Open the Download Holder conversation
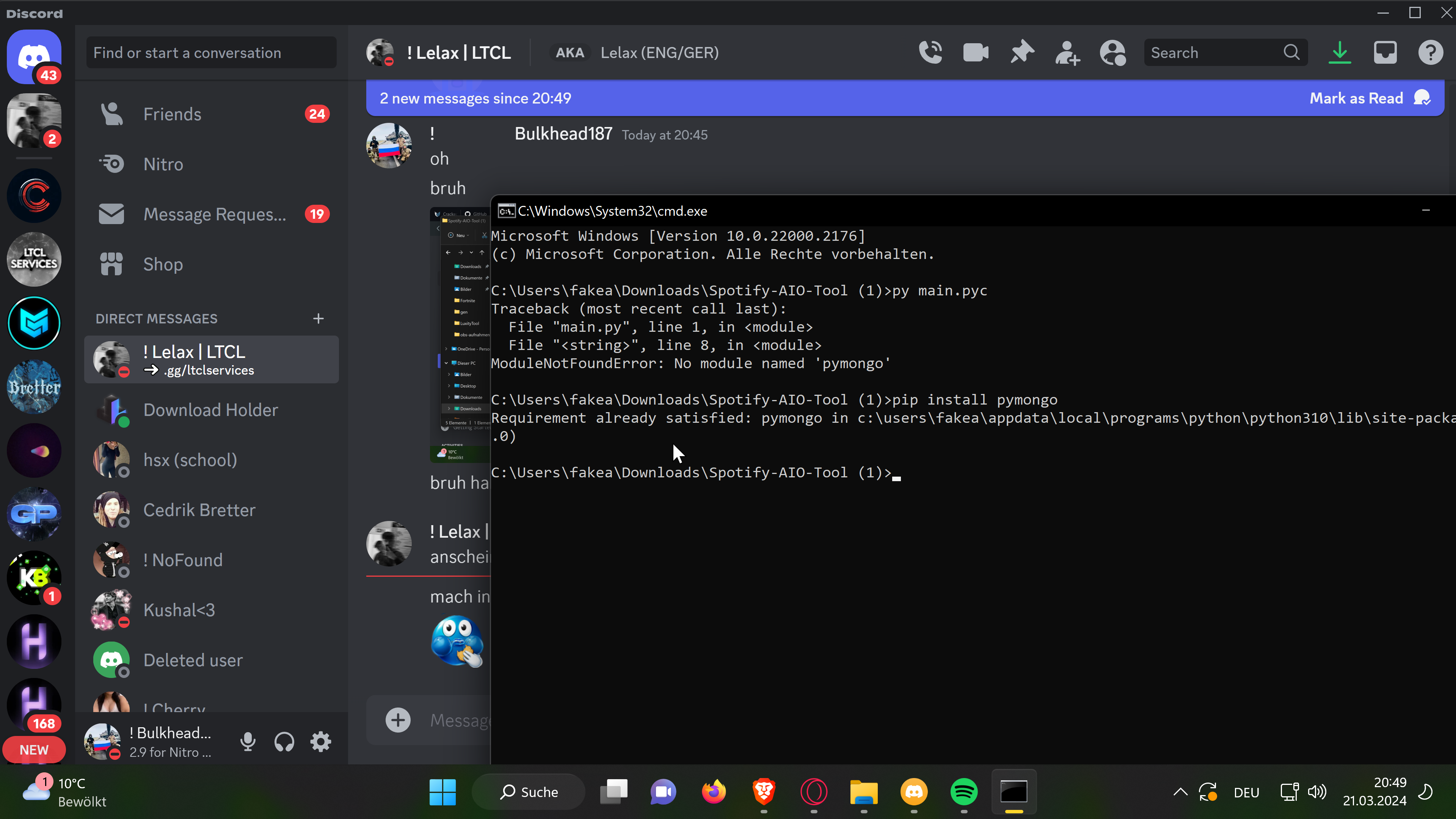This screenshot has width=1456, height=819. [210, 410]
